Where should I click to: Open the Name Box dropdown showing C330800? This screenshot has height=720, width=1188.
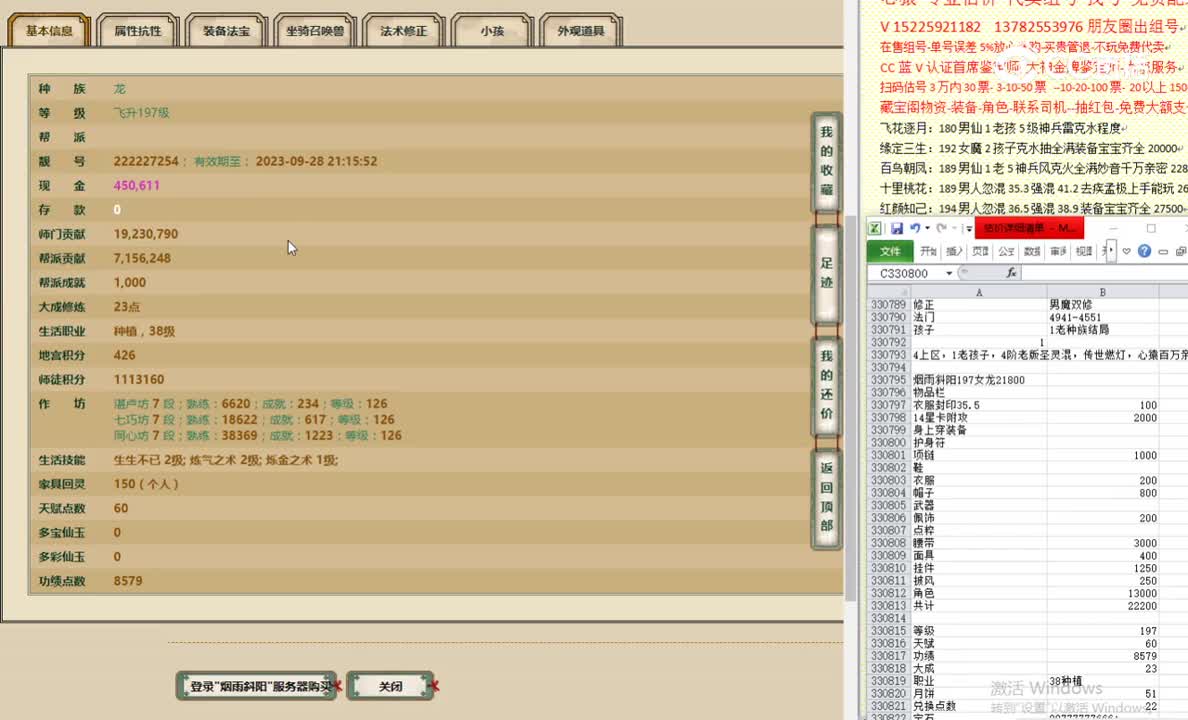949,272
